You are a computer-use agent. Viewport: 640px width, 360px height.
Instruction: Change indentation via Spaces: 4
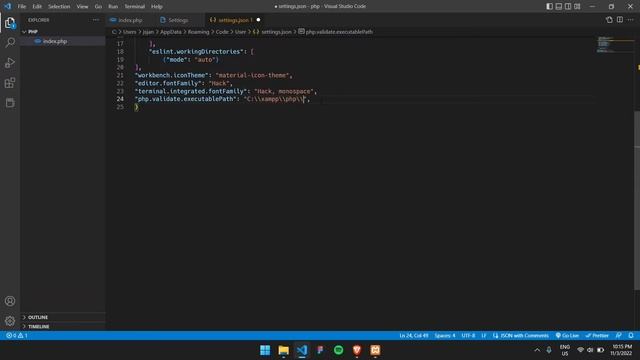click(445, 336)
